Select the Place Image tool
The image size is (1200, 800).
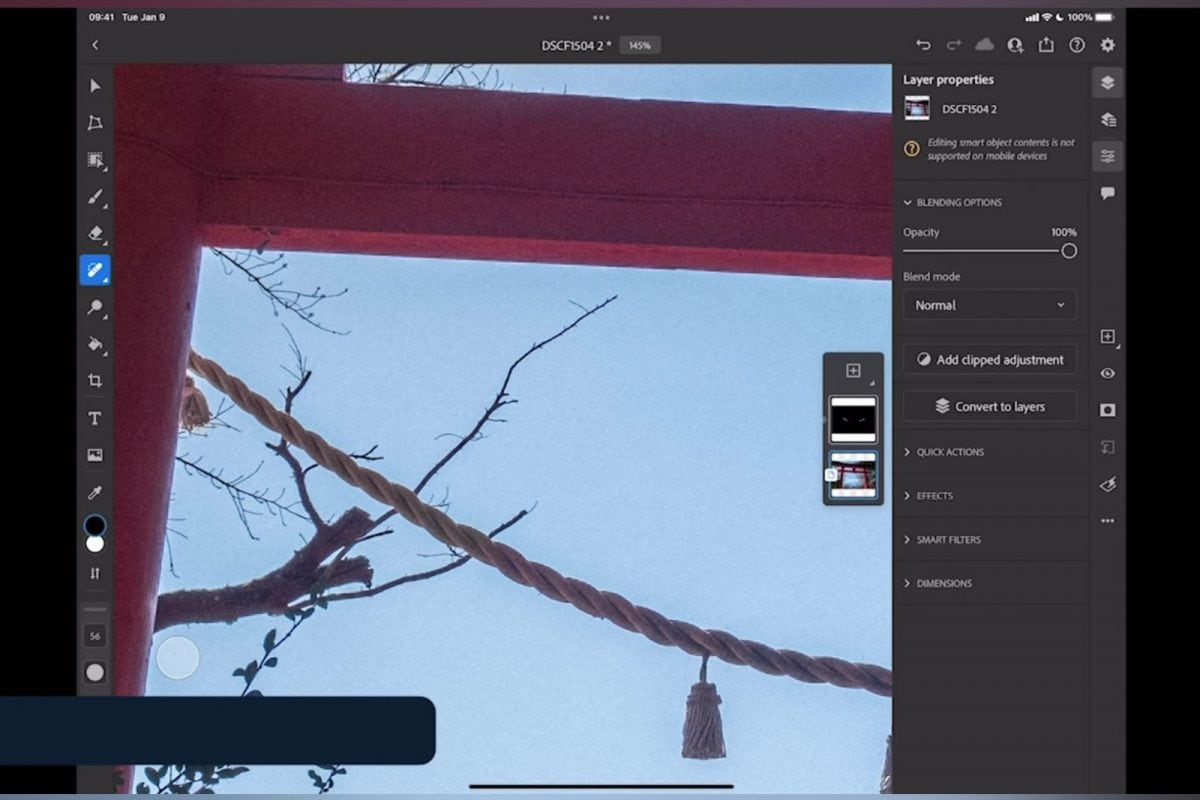click(95, 455)
